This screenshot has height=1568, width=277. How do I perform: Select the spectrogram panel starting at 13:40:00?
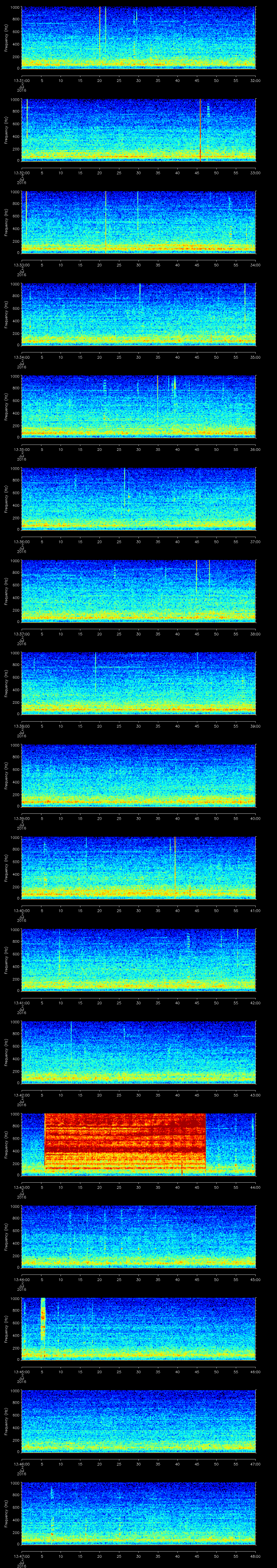pos(138,868)
